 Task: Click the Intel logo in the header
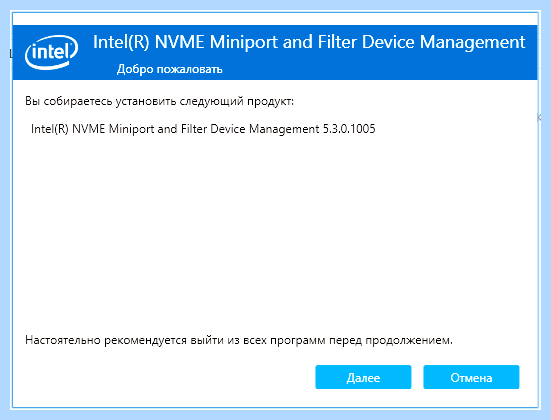coord(51,52)
